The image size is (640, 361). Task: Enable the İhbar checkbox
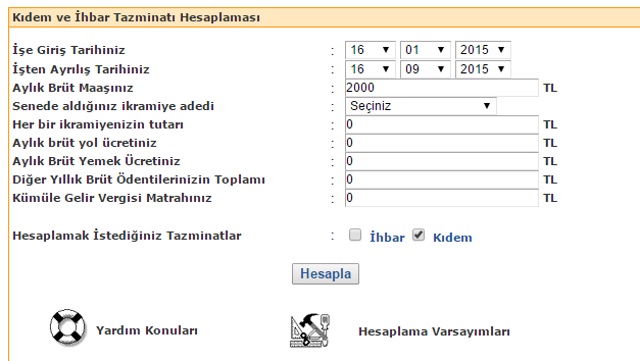click(x=355, y=235)
